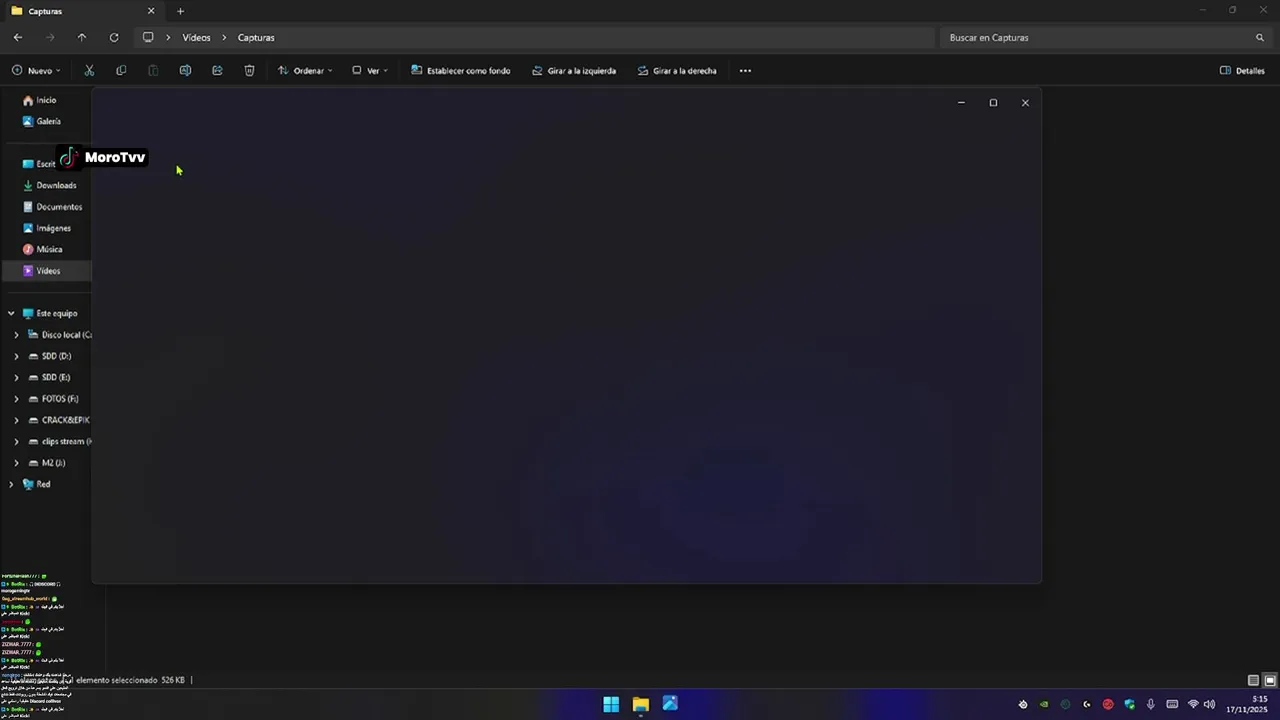Image resolution: width=1280 pixels, height=720 pixels.
Task: Open the Windows Start menu
Action: 611,704
